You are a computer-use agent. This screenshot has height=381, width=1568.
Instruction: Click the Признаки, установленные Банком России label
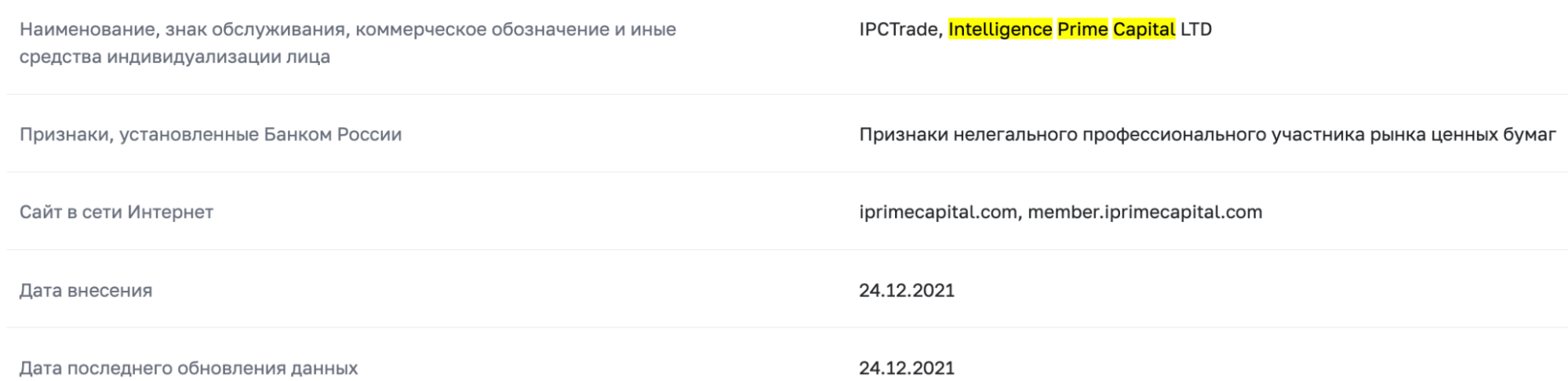coord(210,135)
